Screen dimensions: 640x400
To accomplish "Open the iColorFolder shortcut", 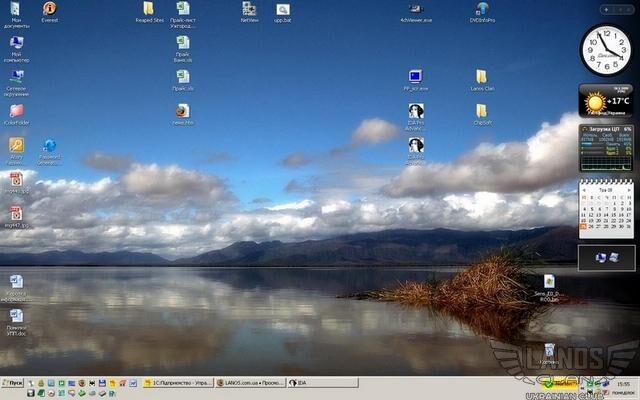I will coord(16,111).
